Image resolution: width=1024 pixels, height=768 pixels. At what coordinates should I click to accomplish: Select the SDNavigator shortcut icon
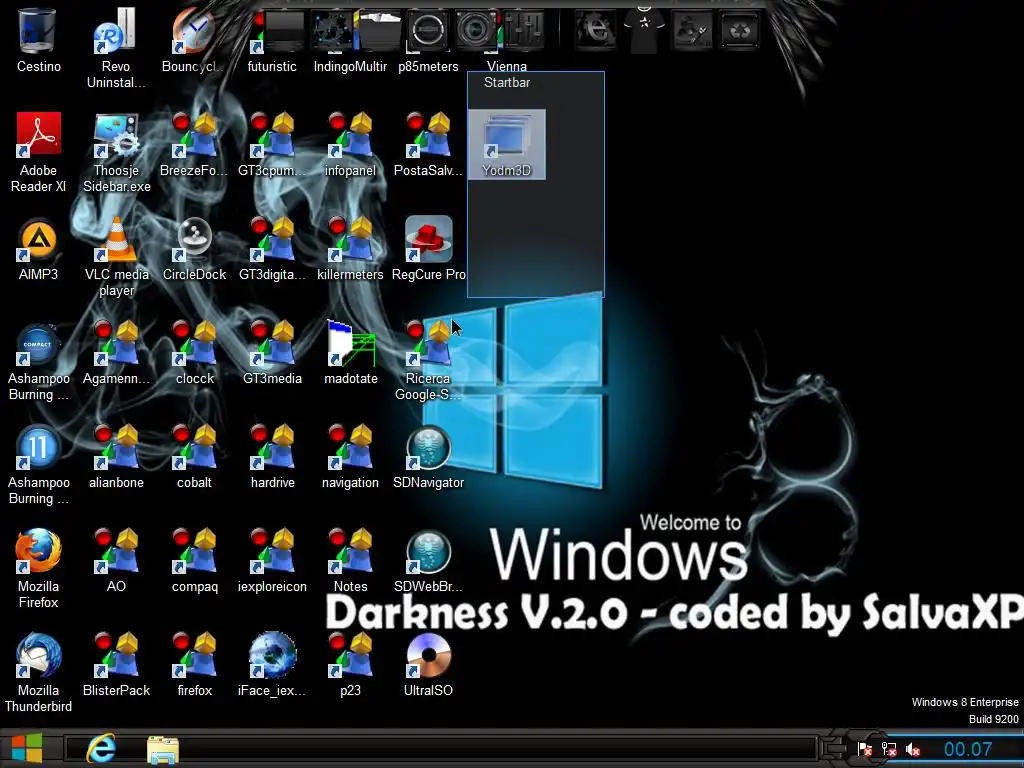[x=428, y=447]
